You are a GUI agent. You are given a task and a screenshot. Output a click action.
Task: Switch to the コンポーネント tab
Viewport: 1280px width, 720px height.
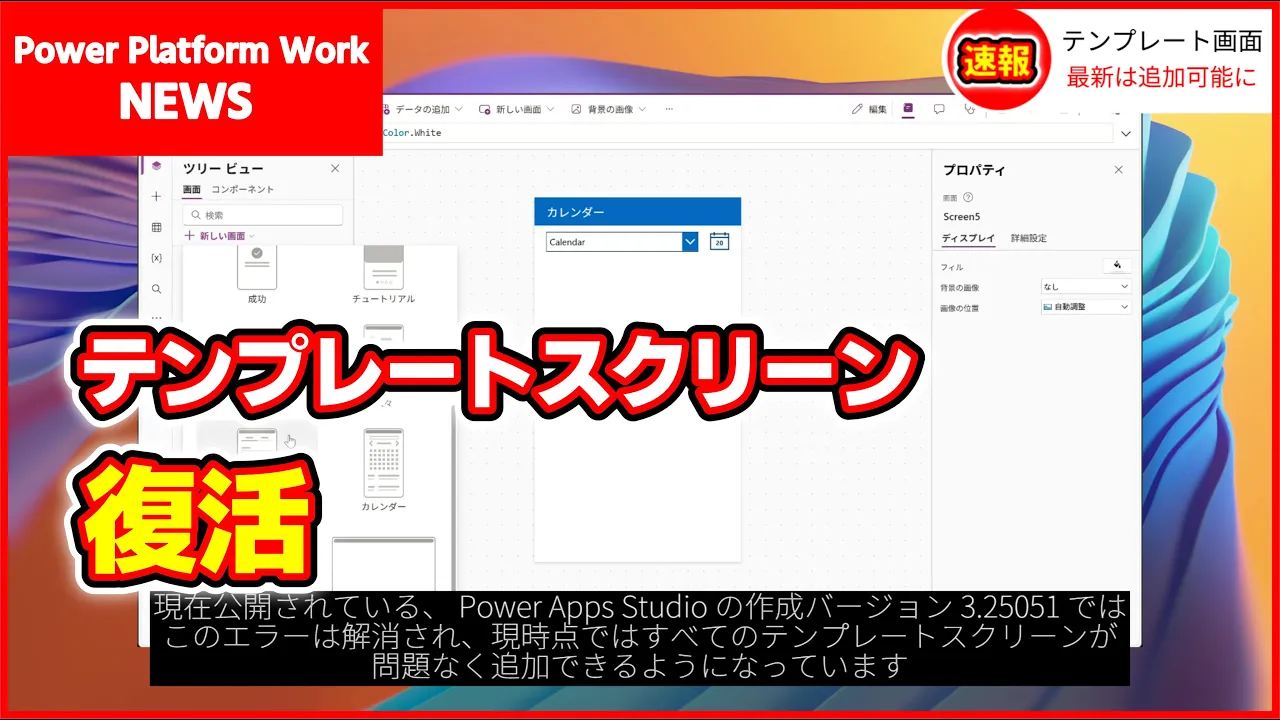coord(243,189)
